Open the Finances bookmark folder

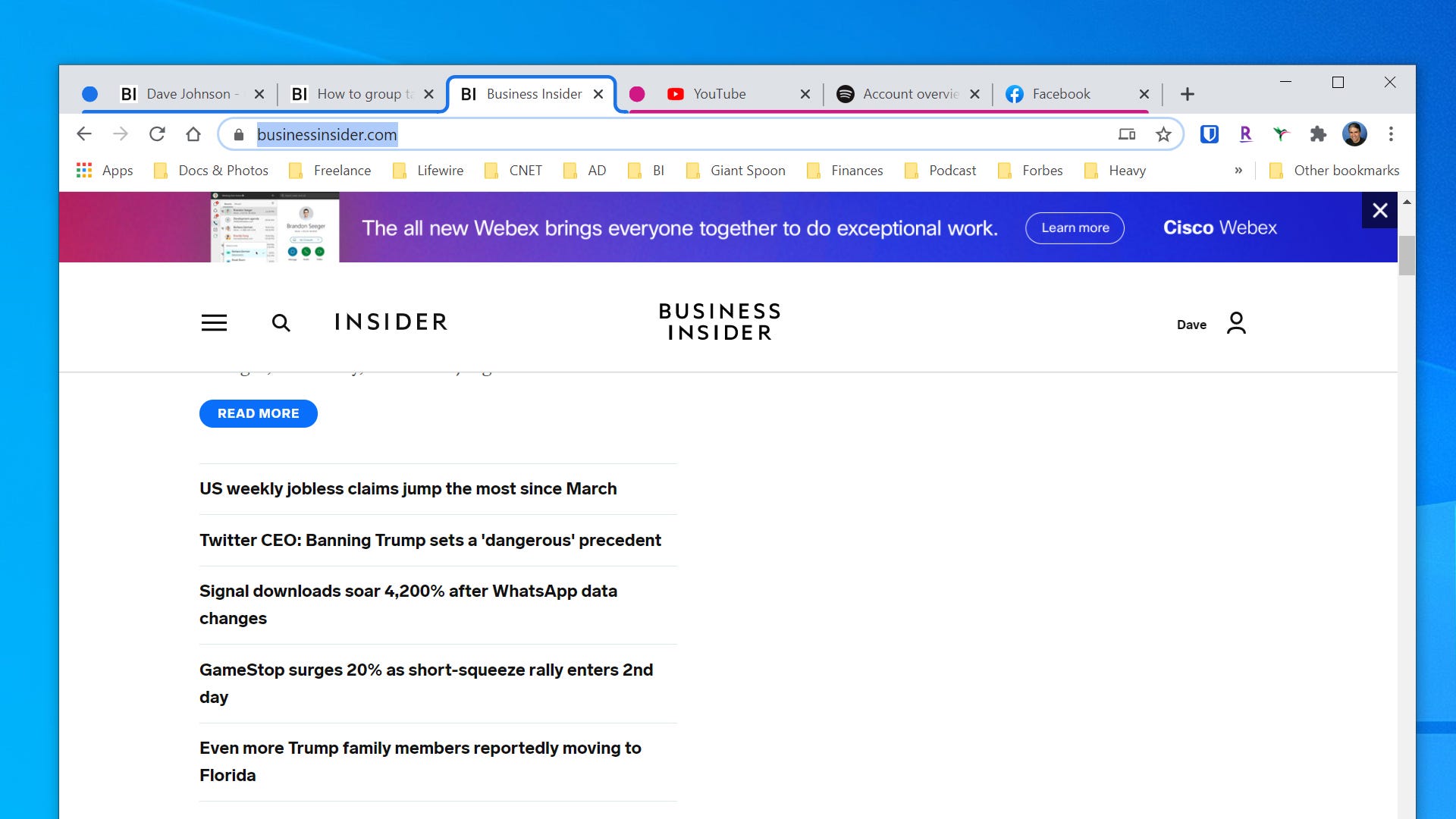click(845, 171)
